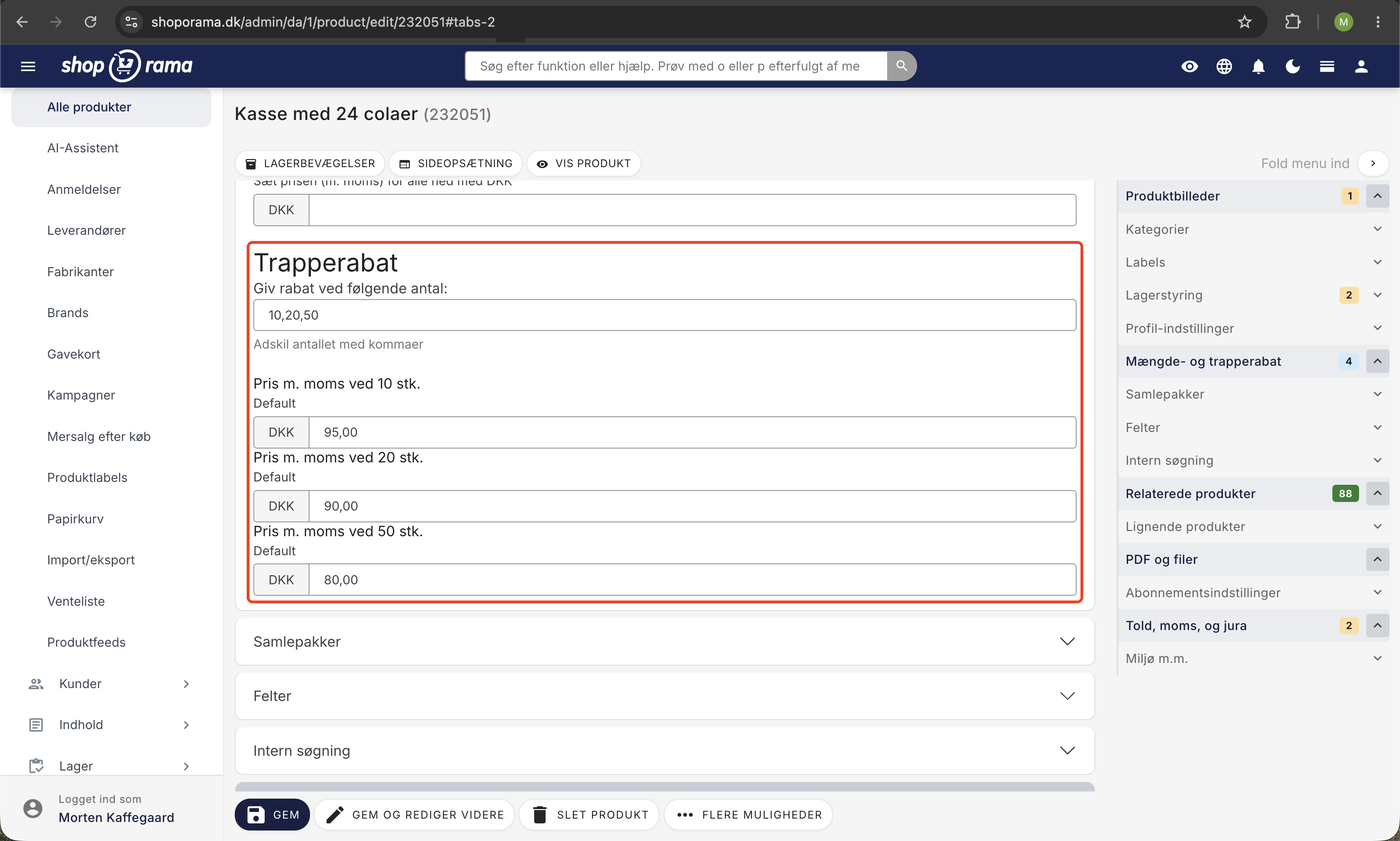The width and height of the screenshot is (1400, 841).
Task: Open Alle produkter in sidebar
Action: (111, 107)
